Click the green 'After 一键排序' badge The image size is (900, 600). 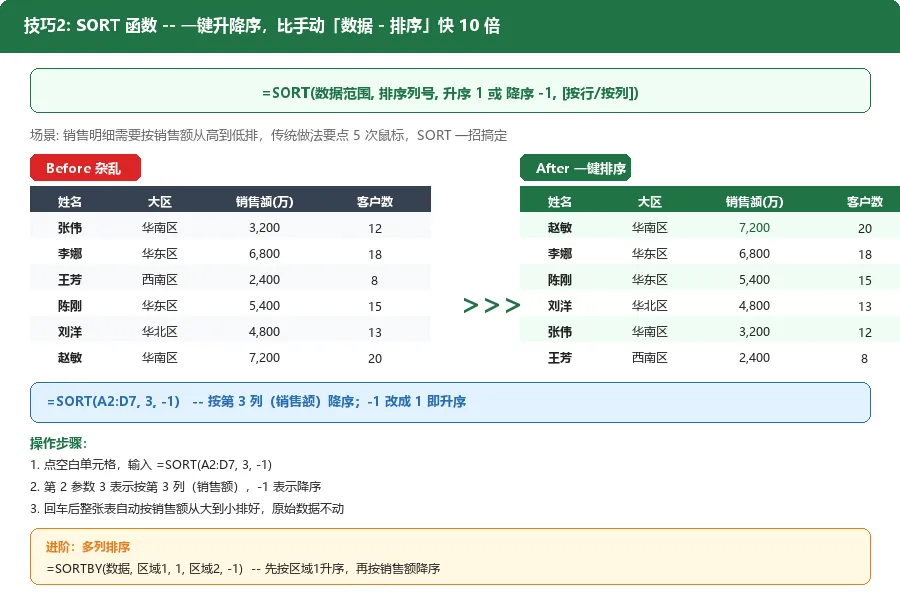coord(575,168)
